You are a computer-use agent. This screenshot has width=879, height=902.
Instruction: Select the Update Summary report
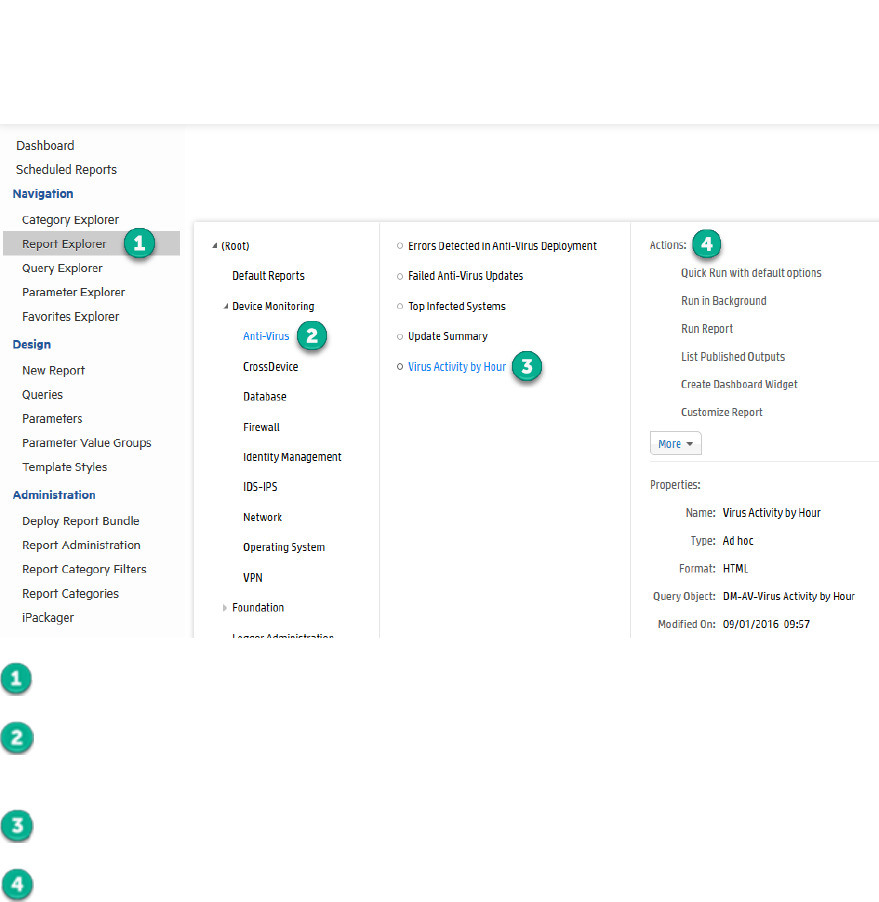[448, 336]
